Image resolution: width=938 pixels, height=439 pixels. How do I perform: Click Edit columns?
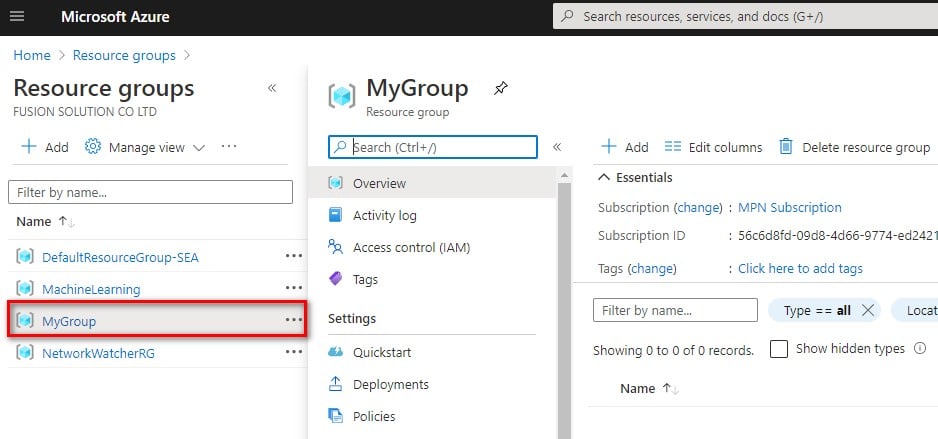tap(714, 147)
